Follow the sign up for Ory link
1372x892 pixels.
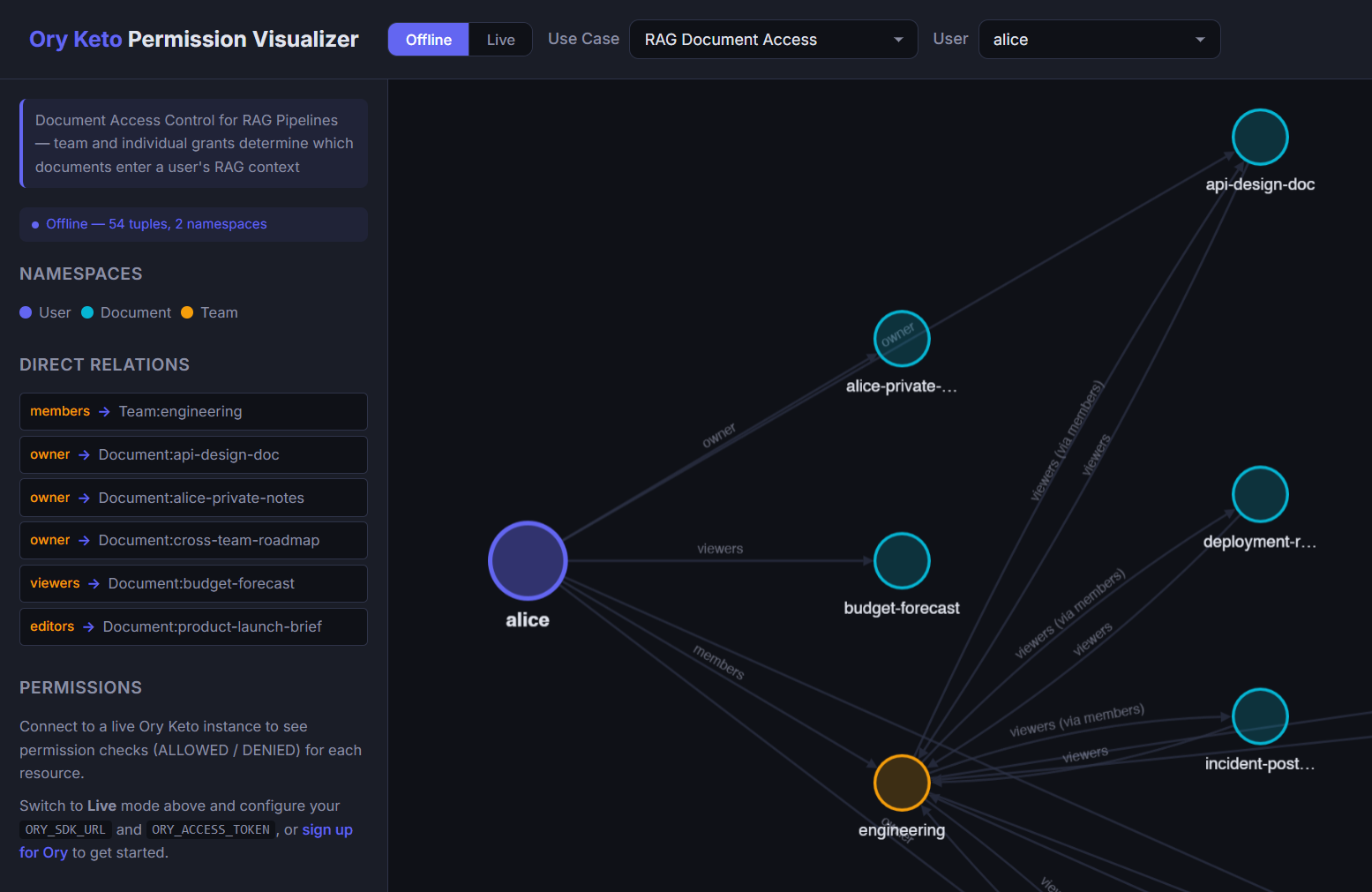pyautogui.click(x=327, y=829)
